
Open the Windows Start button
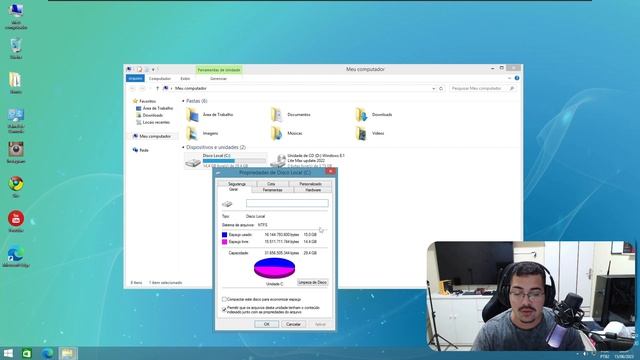coord(8,353)
